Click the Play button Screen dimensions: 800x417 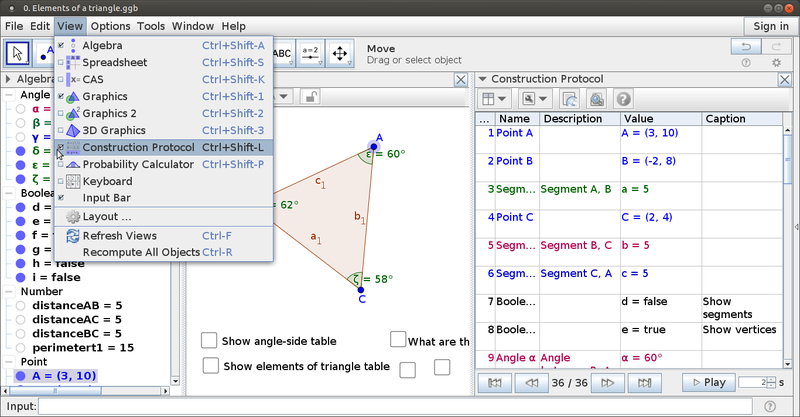click(709, 382)
